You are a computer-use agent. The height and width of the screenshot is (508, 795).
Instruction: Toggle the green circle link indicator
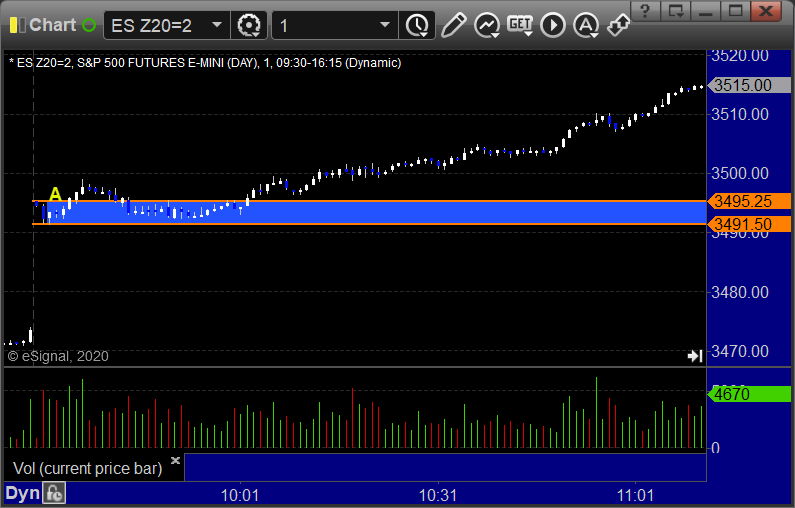point(89,25)
